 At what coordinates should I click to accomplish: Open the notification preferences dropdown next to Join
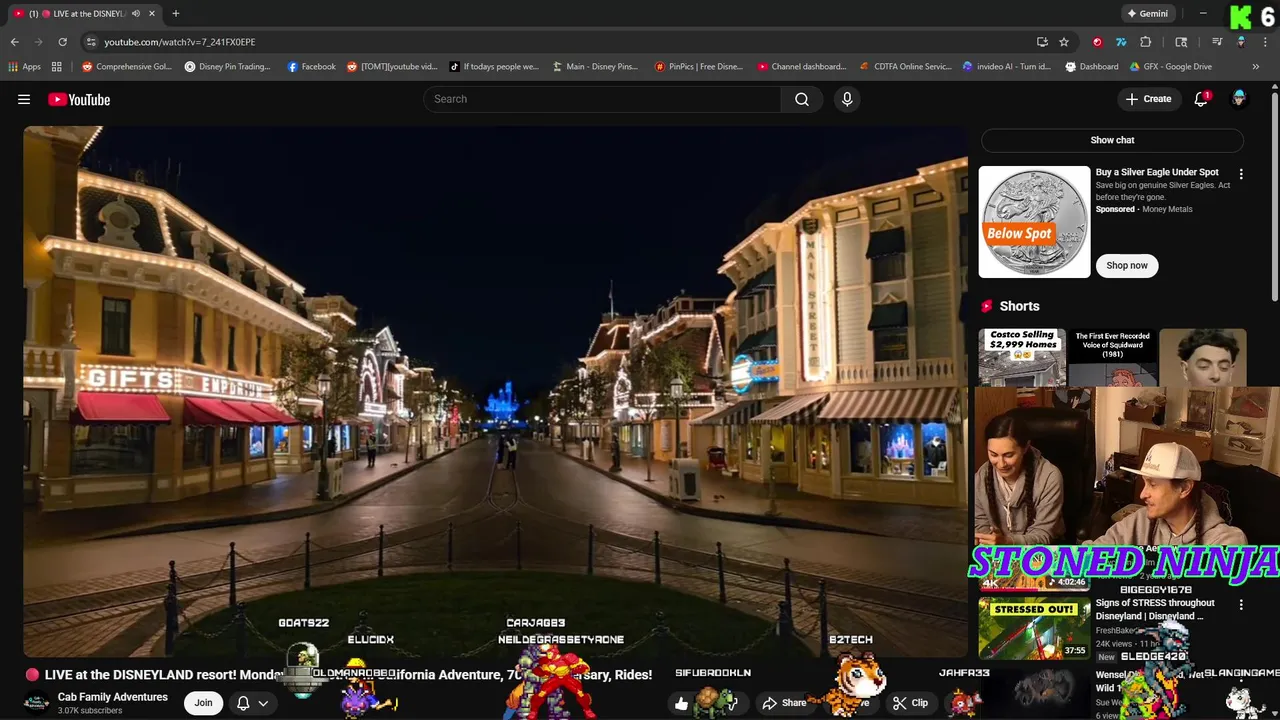252,703
